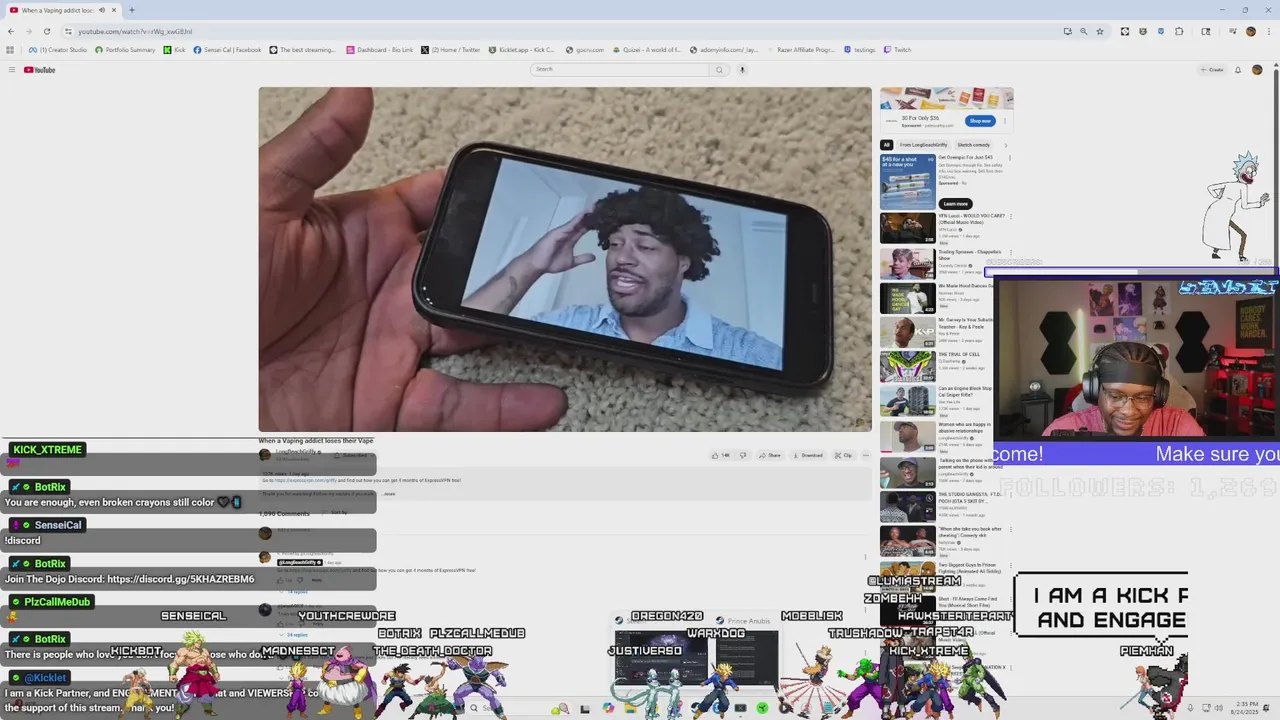Open the YouTube hamburger guide menu
This screenshot has height=720, width=1280.
pos(11,70)
